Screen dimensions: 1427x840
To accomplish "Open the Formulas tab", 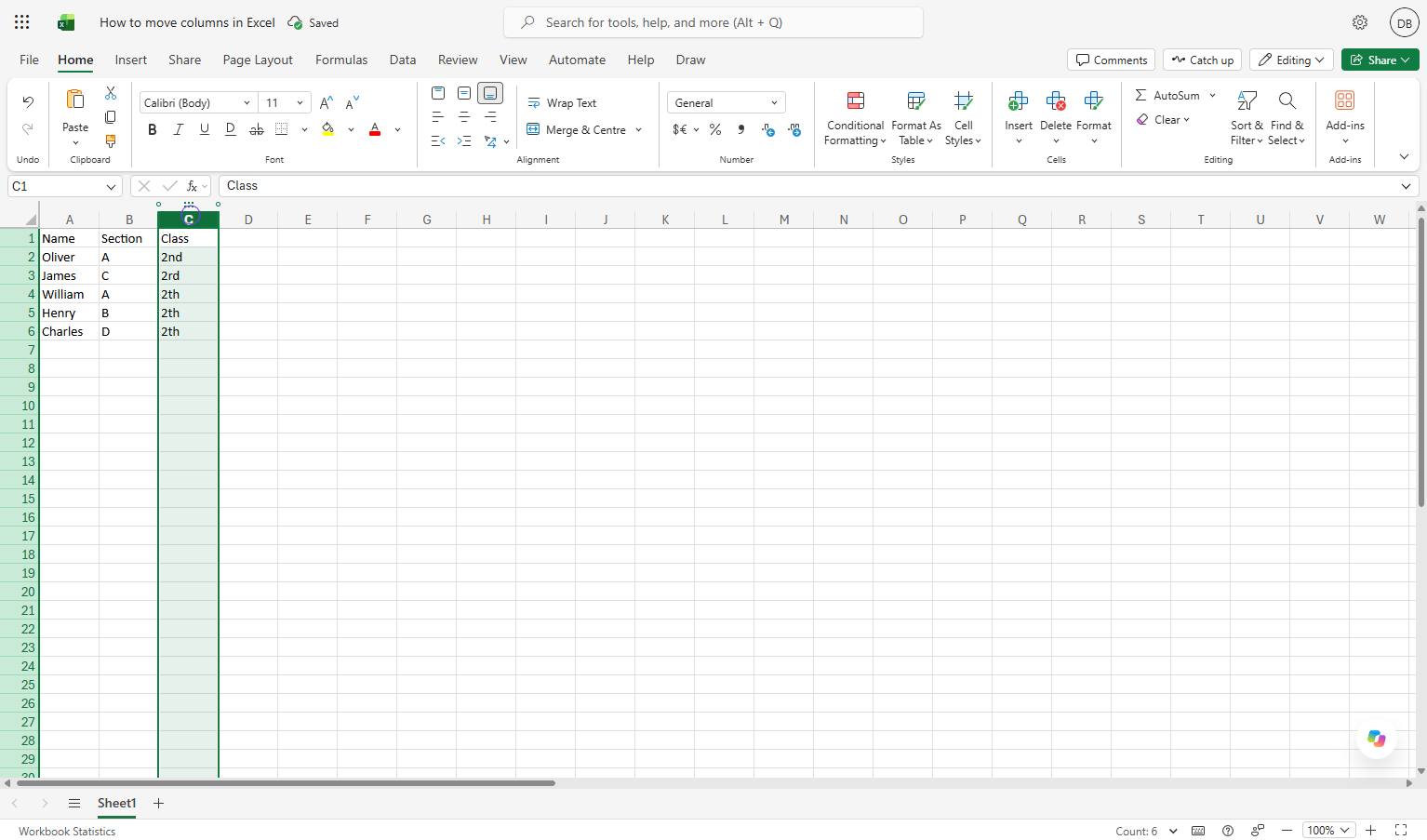I will (x=341, y=60).
